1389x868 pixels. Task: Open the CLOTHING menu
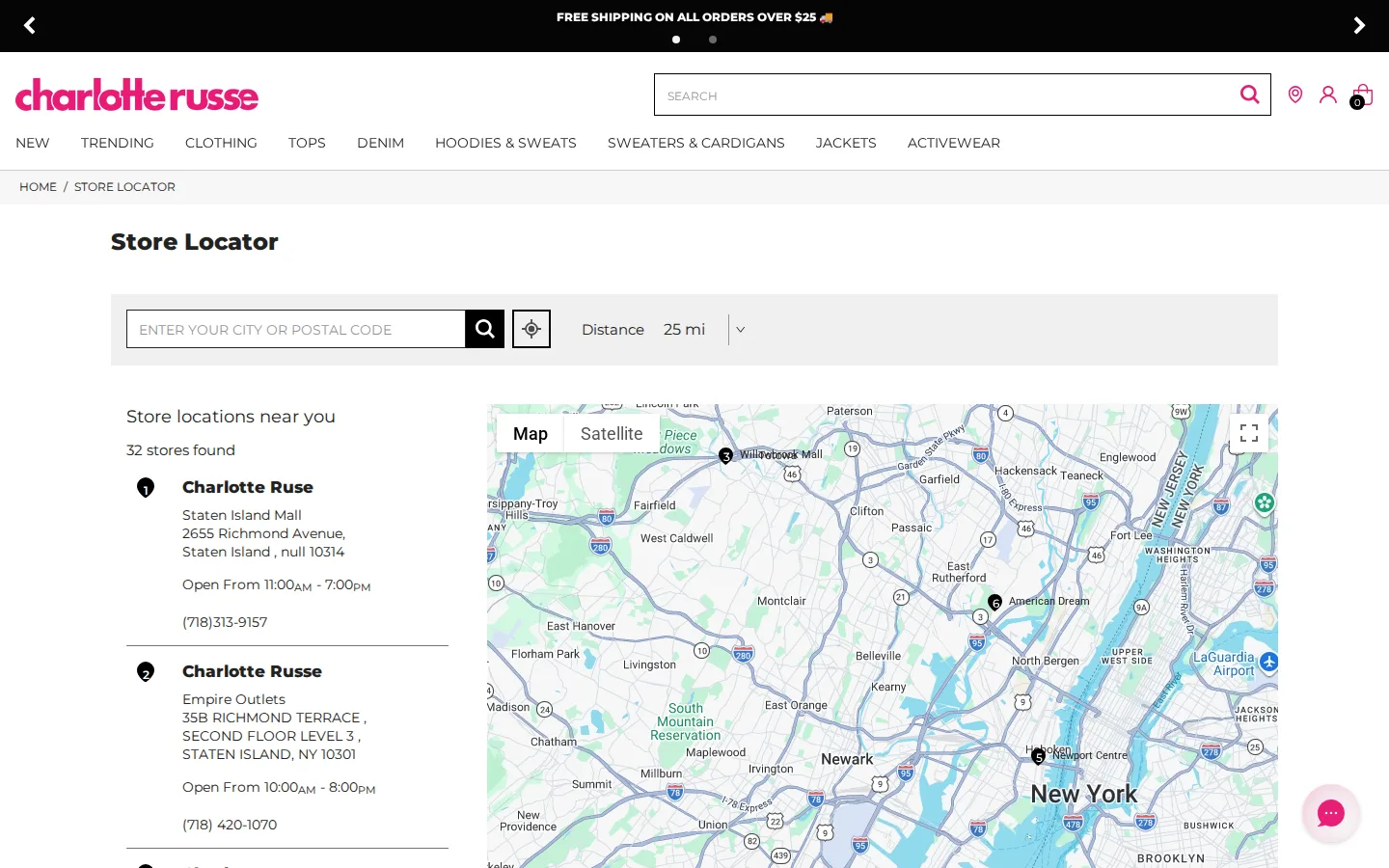[221, 143]
